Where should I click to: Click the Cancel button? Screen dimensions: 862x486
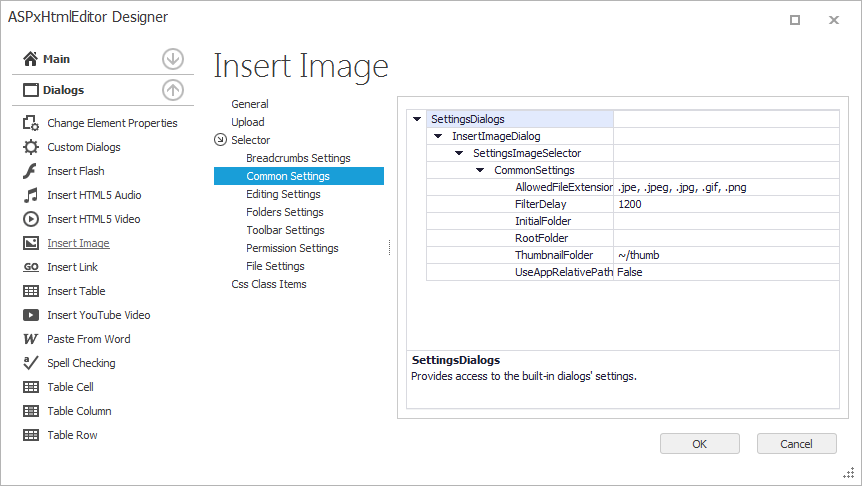(x=796, y=444)
